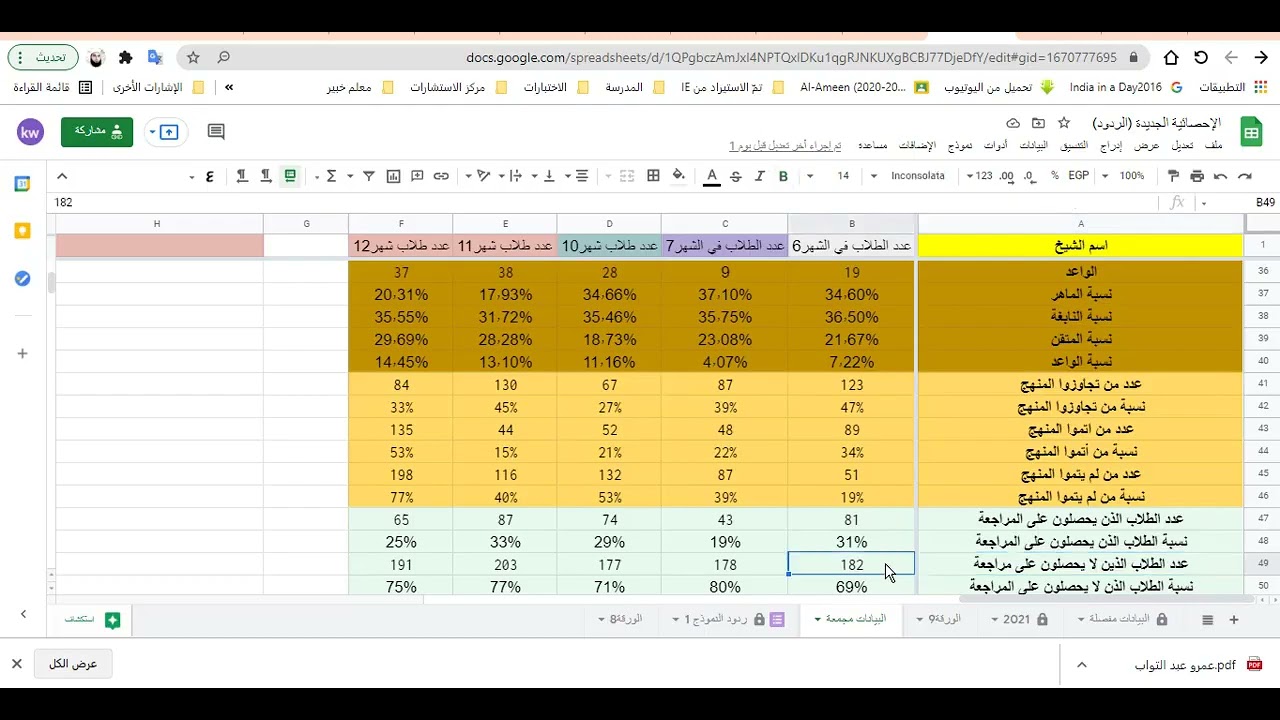Toggle italic formatting
This screenshot has height=720, width=1280.
tap(759, 176)
